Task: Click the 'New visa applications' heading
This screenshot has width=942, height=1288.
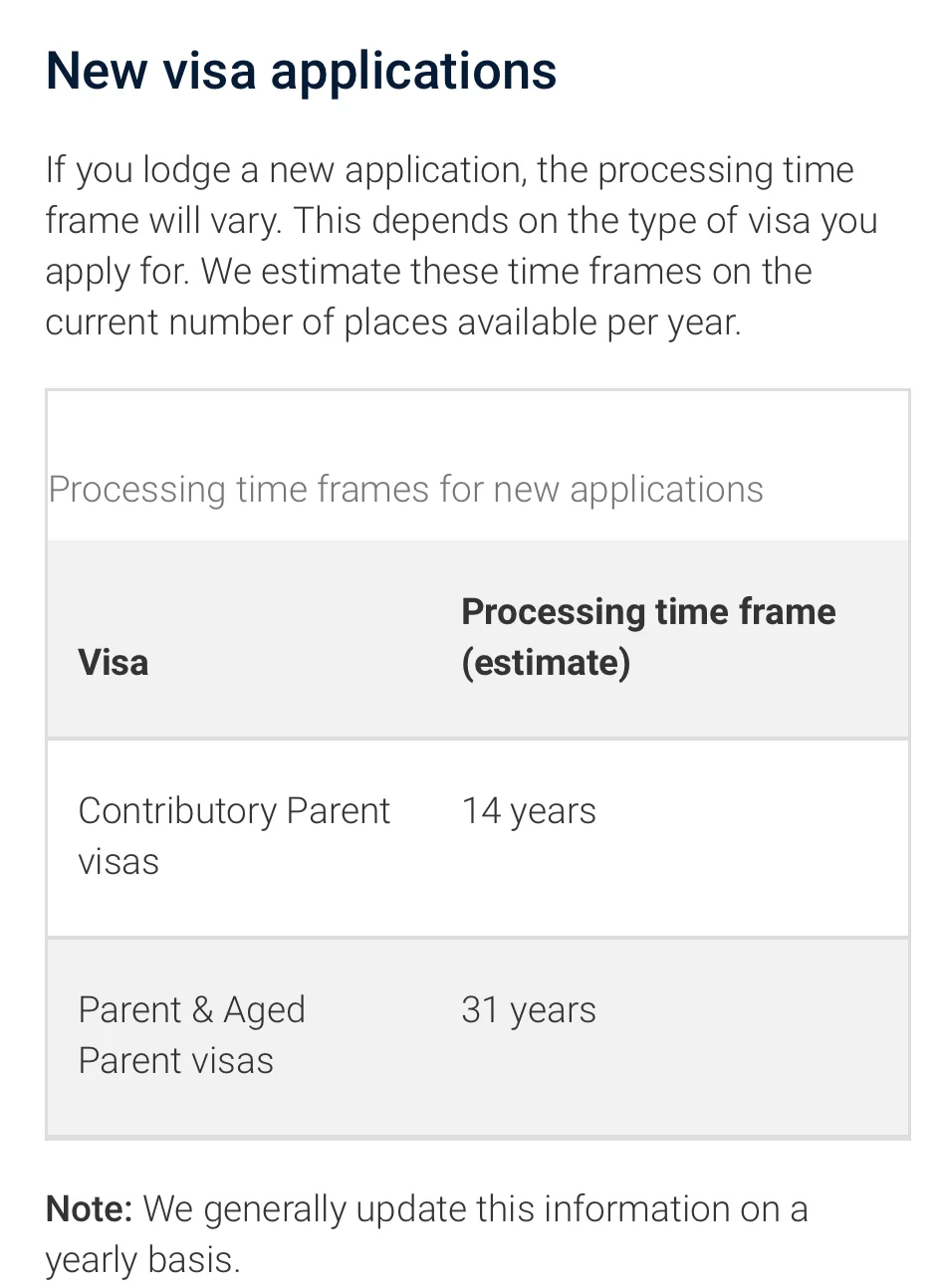Action: 301,72
